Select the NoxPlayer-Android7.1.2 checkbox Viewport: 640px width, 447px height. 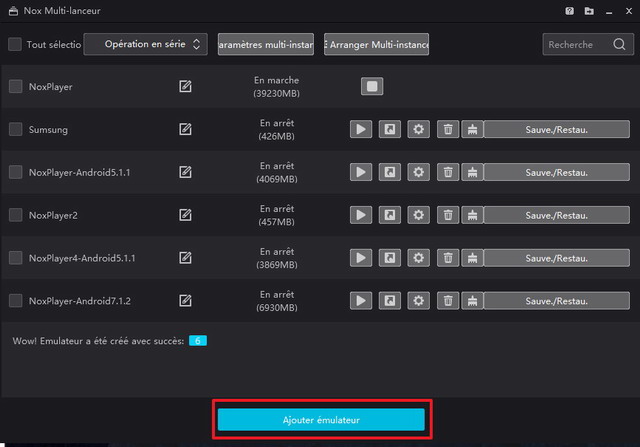[15, 301]
